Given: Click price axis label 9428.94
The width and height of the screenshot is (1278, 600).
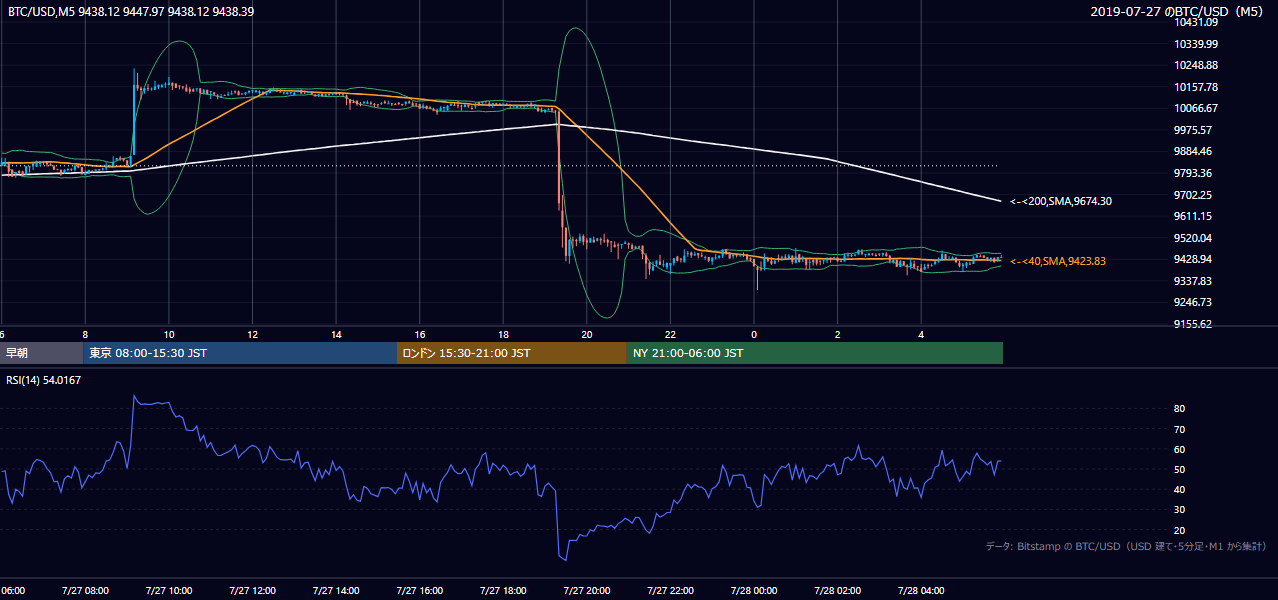Looking at the screenshot, I should pyautogui.click(x=1194, y=259).
